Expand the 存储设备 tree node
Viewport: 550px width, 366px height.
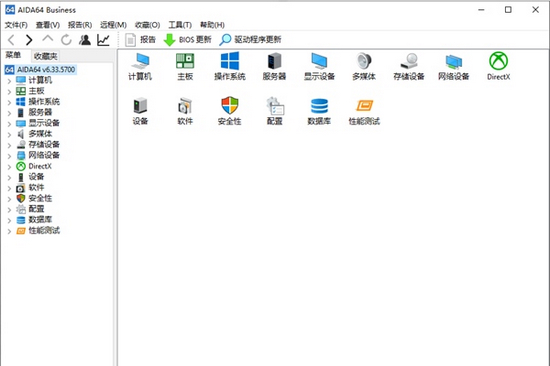pyautogui.click(x=9, y=145)
